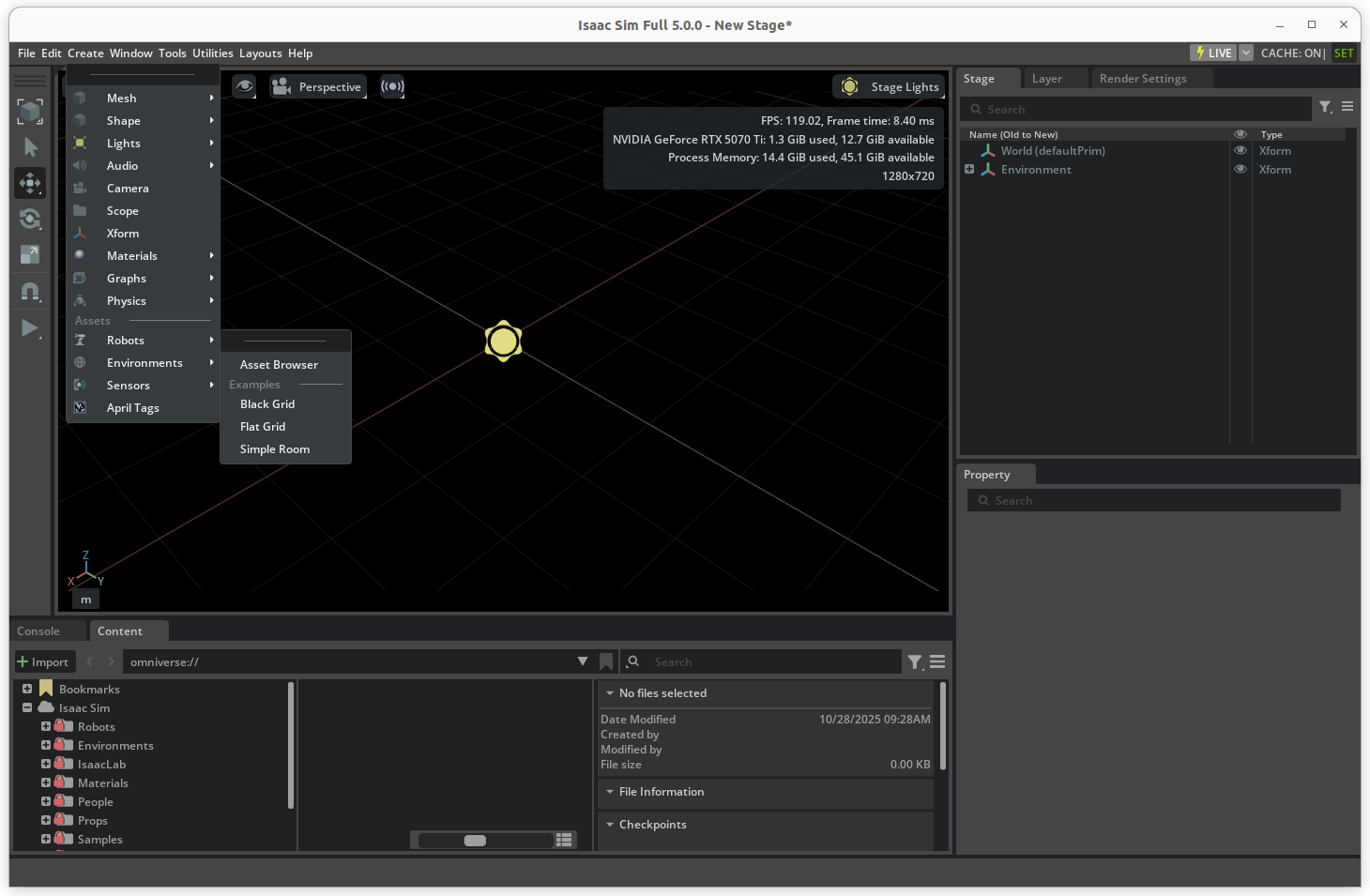This screenshot has height=896, width=1370.
Task: Expand the Environment tree node
Action: [969, 170]
